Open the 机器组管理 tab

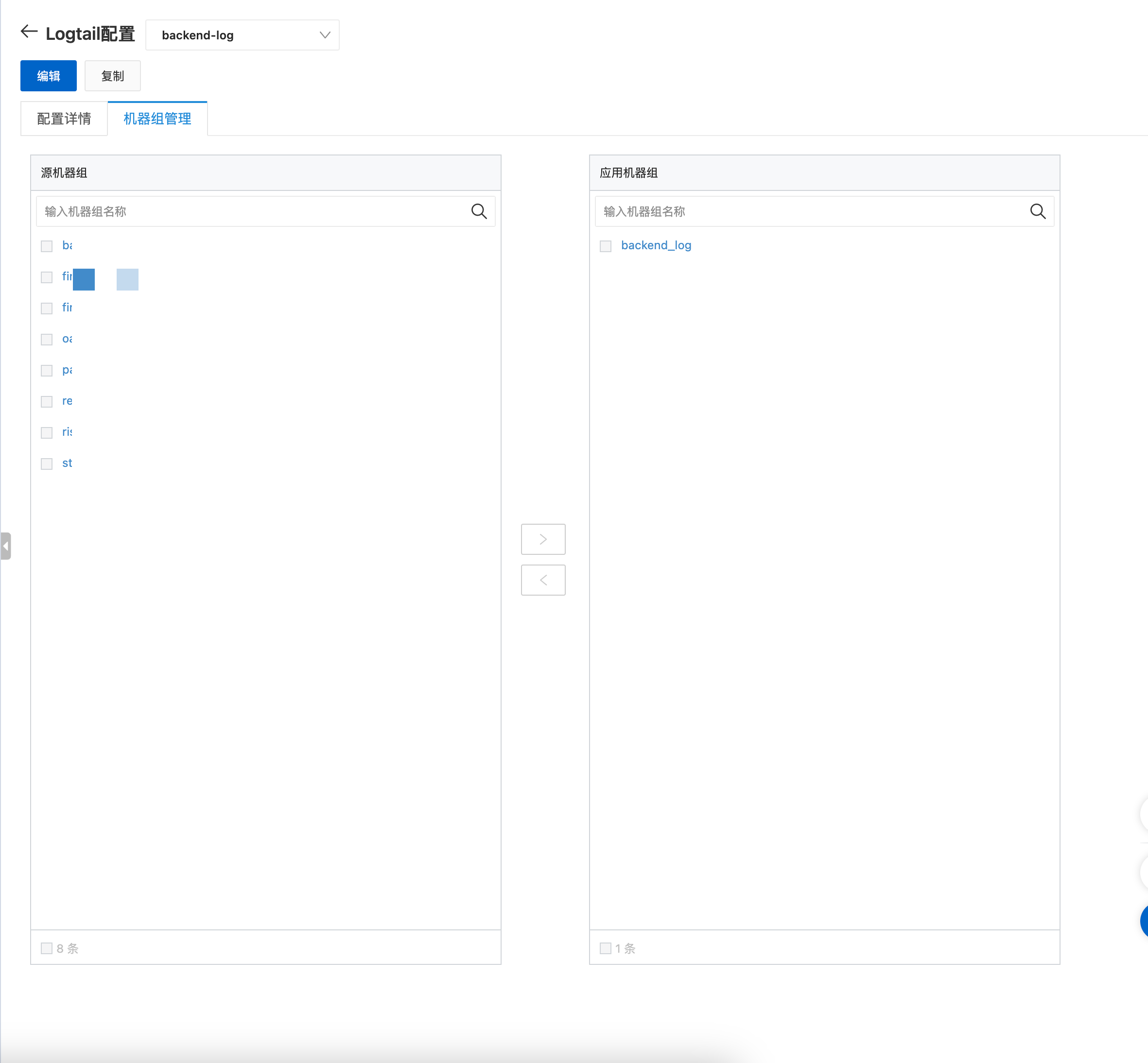point(157,119)
